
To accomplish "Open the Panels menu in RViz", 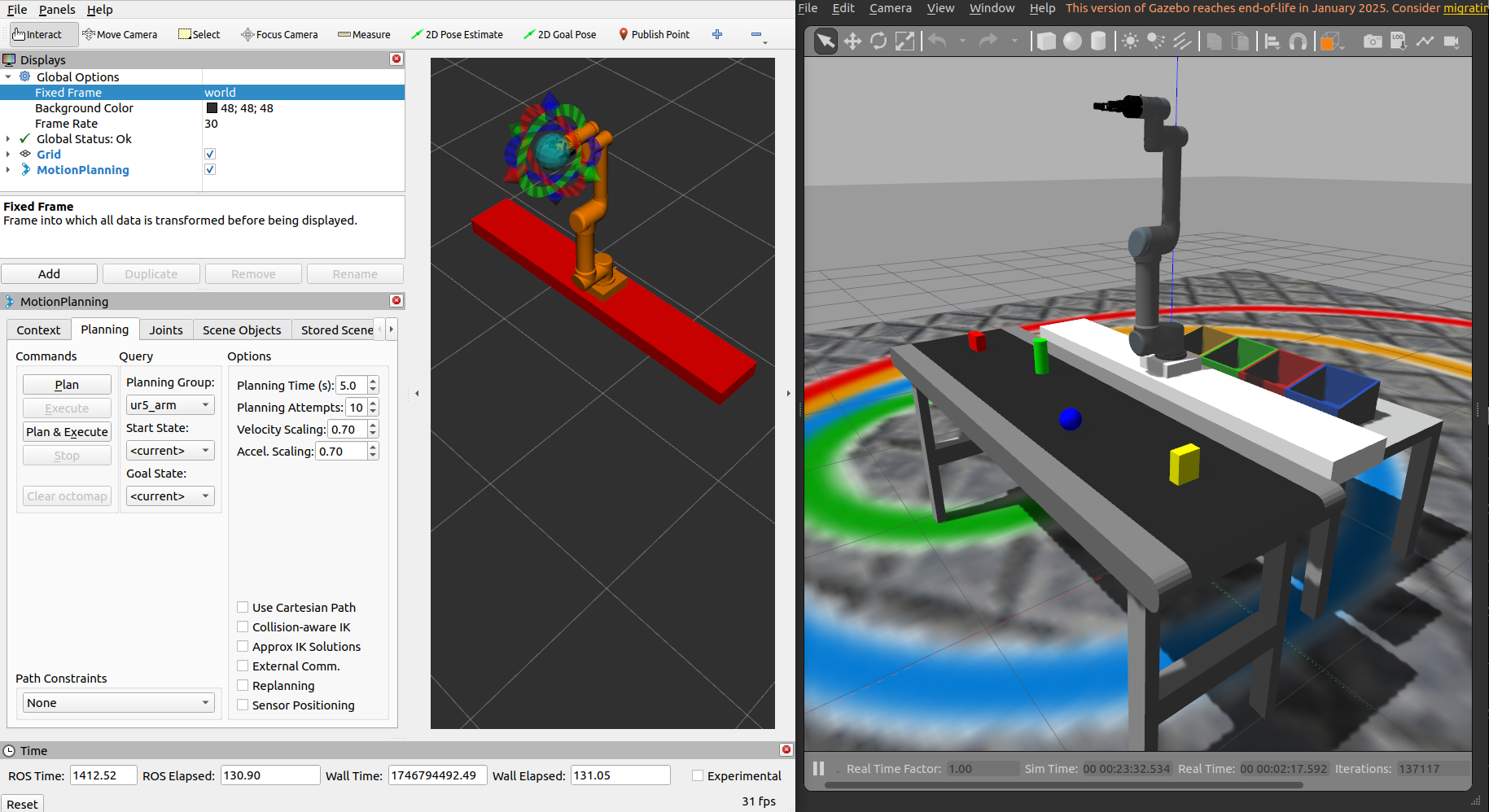I will click(57, 10).
